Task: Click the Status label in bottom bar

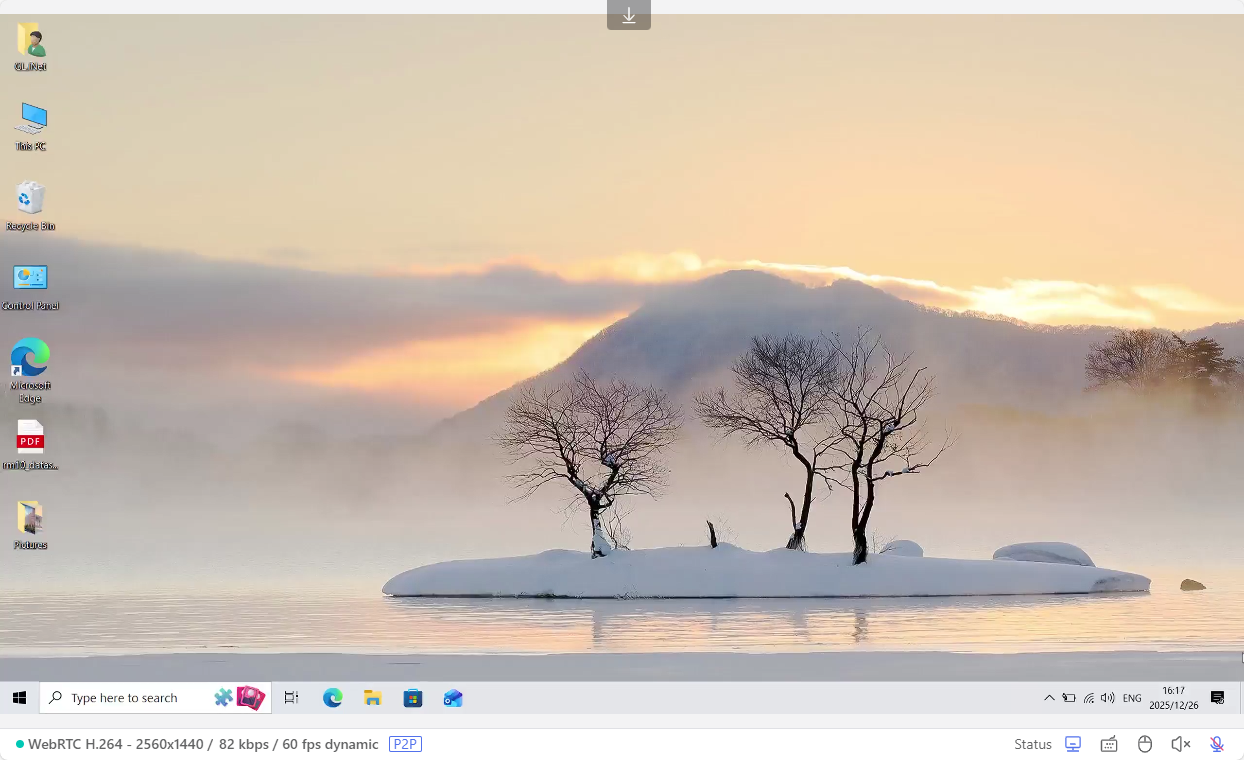Action: [1032, 744]
